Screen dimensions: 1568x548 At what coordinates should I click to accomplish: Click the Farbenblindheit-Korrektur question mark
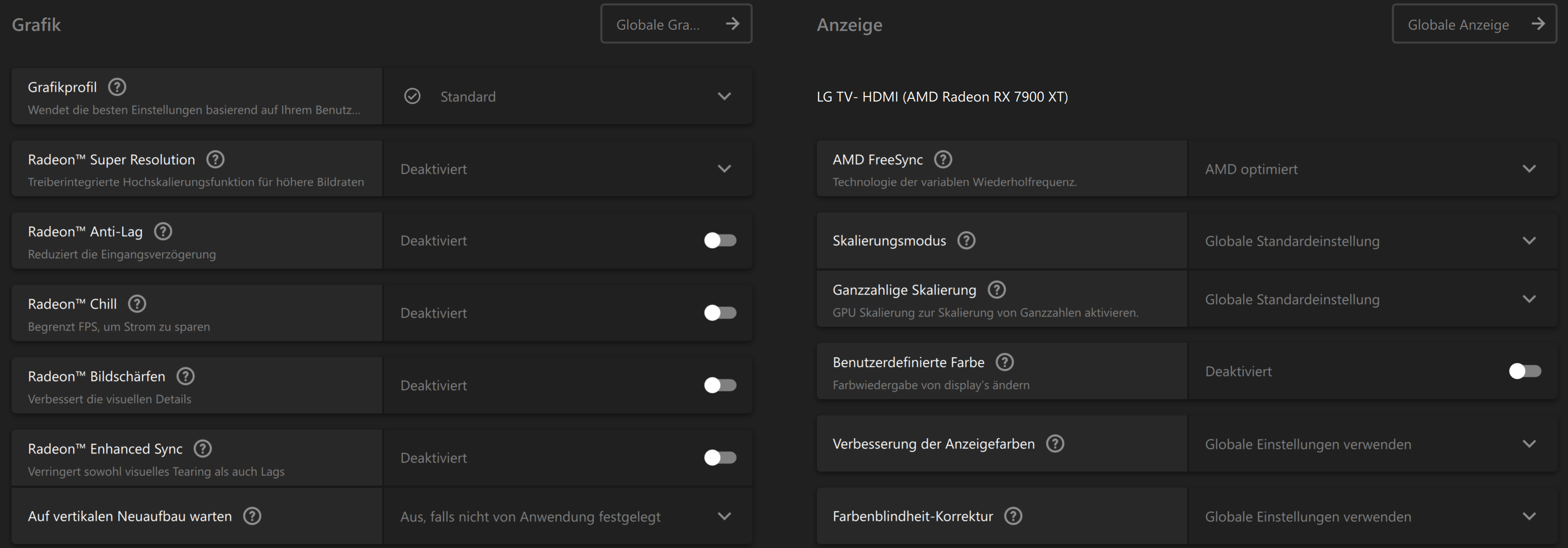click(1013, 516)
